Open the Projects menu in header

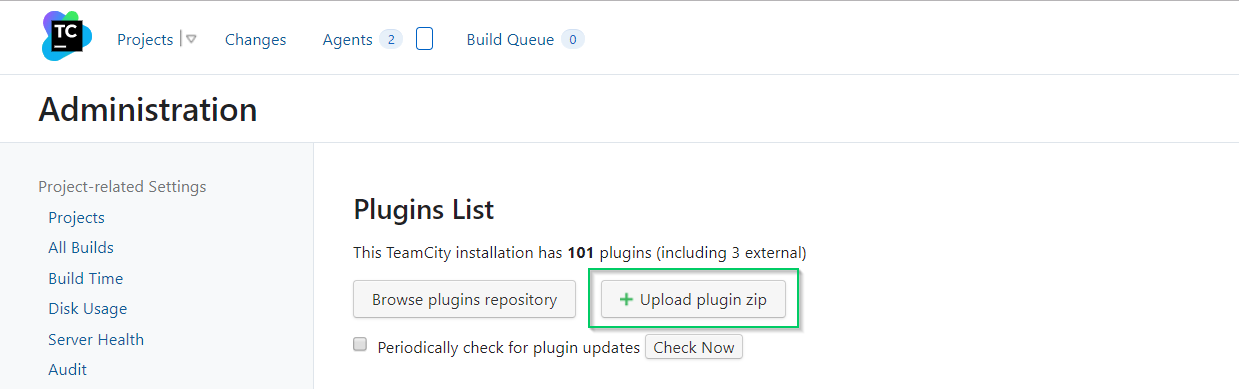click(145, 40)
